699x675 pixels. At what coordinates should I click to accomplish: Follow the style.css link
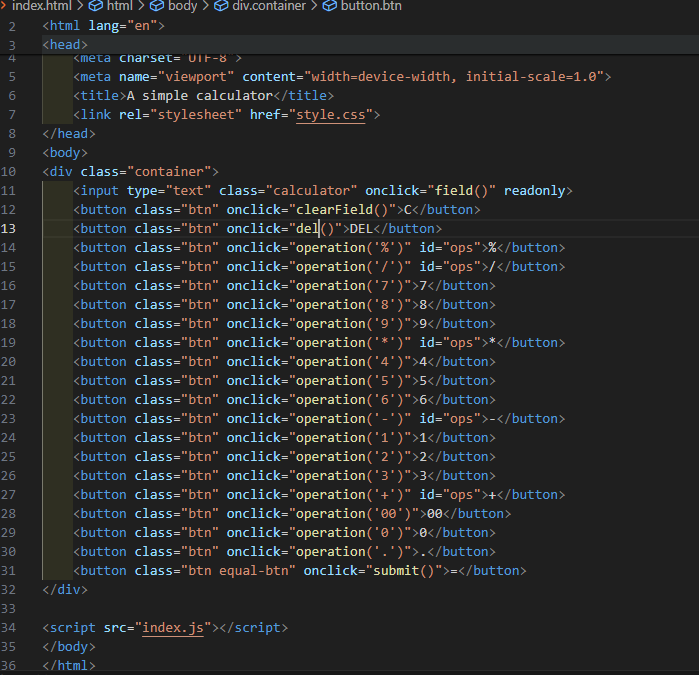[330, 115]
